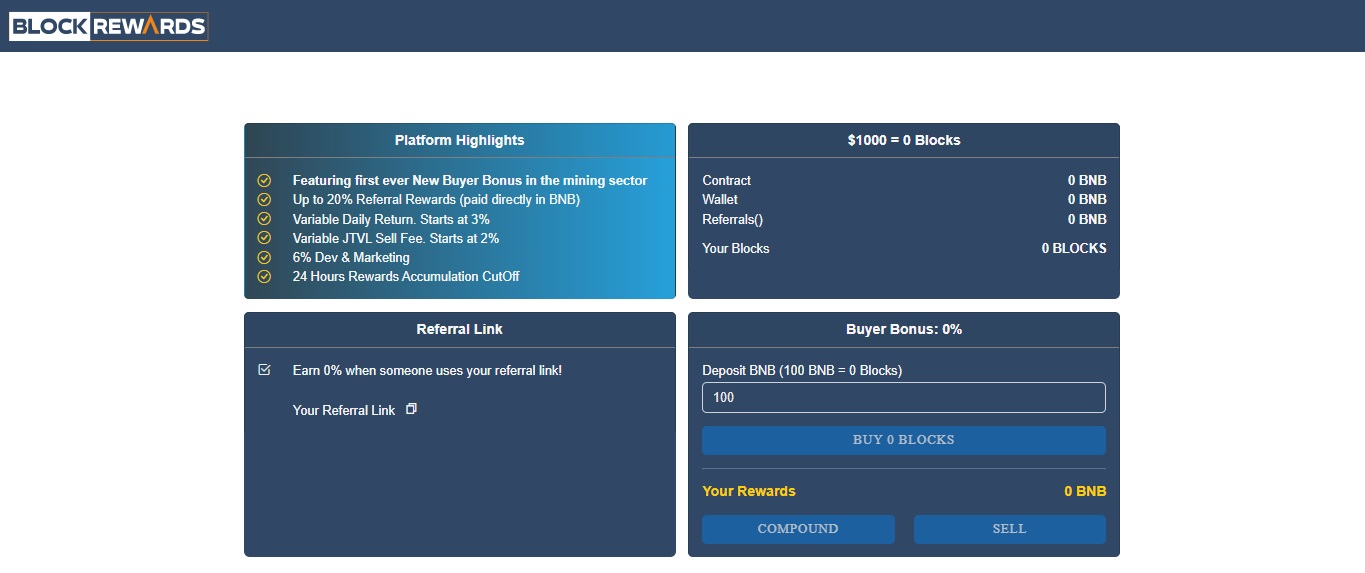Image resolution: width=1365 pixels, height=573 pixels.
Task: Click the Your Blocks label
Action: tap(736, 248)
